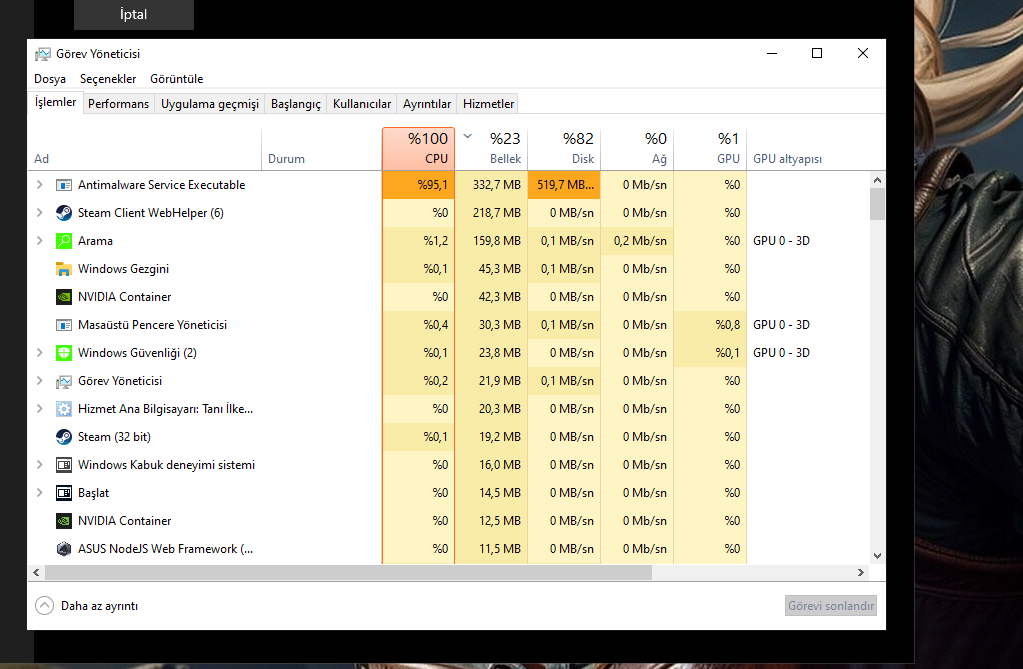The width and height of the screenshot is (1023, 669).
Task: Sort by the GPU percentage column header
Action: 710,149
